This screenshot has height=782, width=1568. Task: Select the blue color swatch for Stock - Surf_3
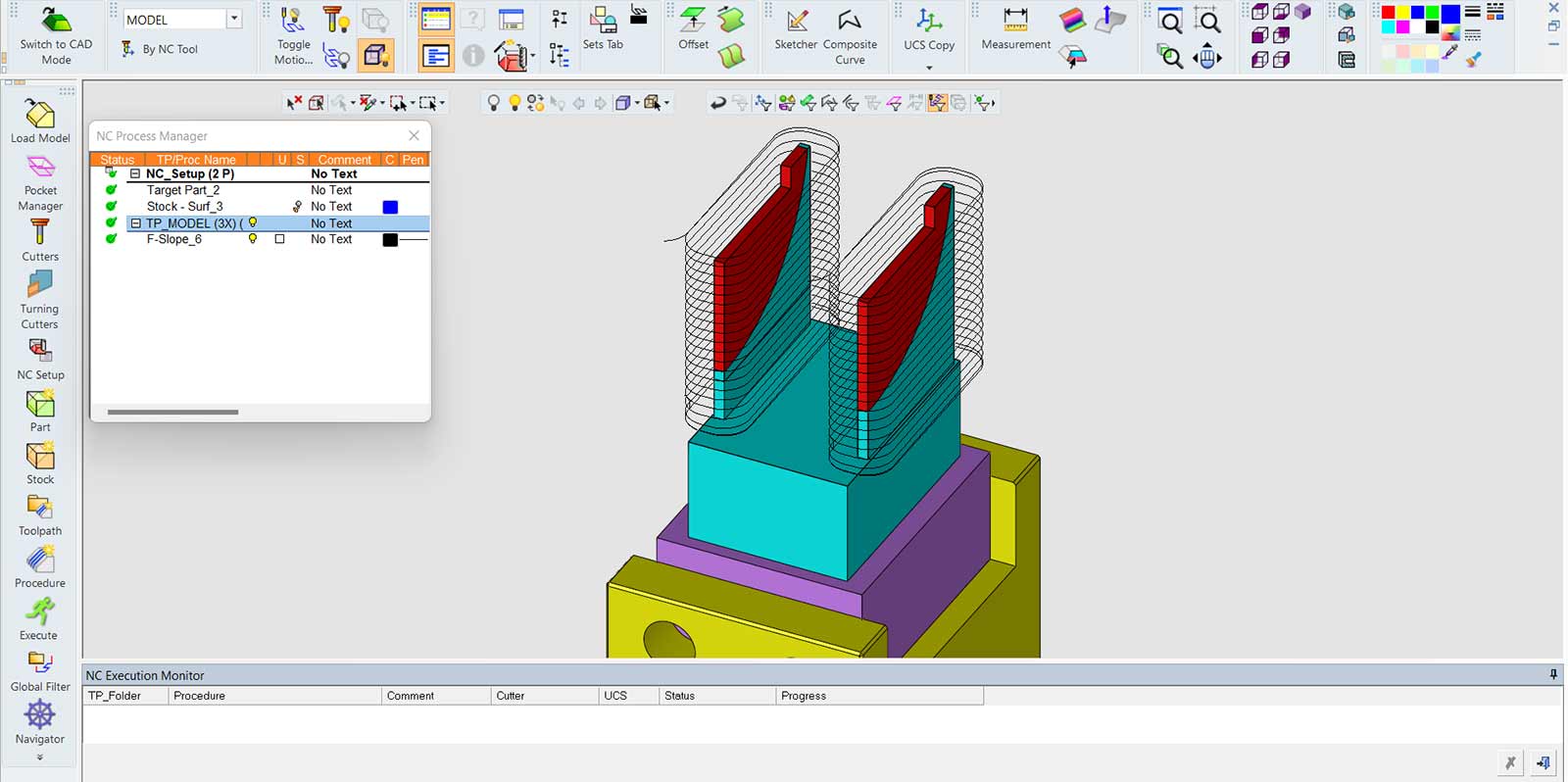390,207
